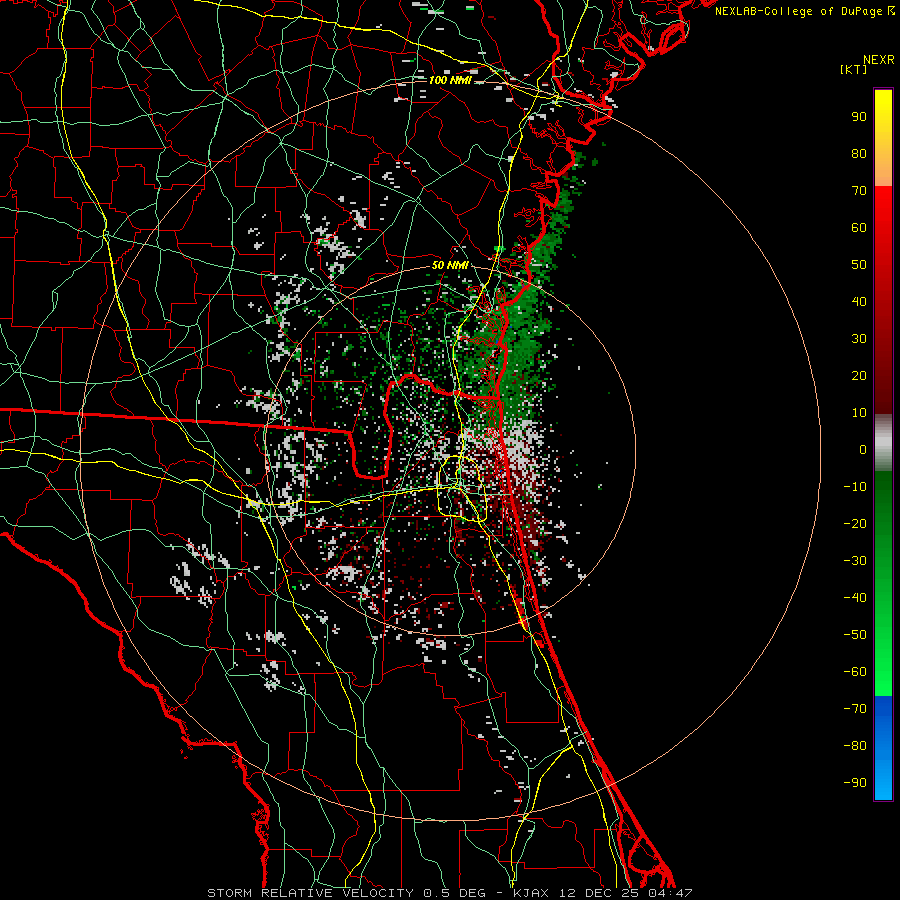Click the 04:47 timestamp
Image resolution: width=900 pixels, height=900 pixels.
coord(670,893)
